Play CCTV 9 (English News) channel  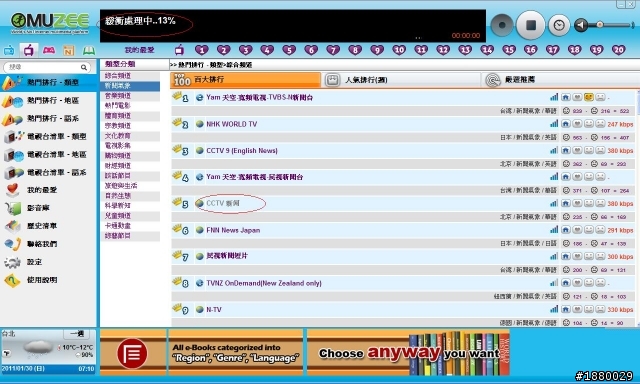pos(242,151)
